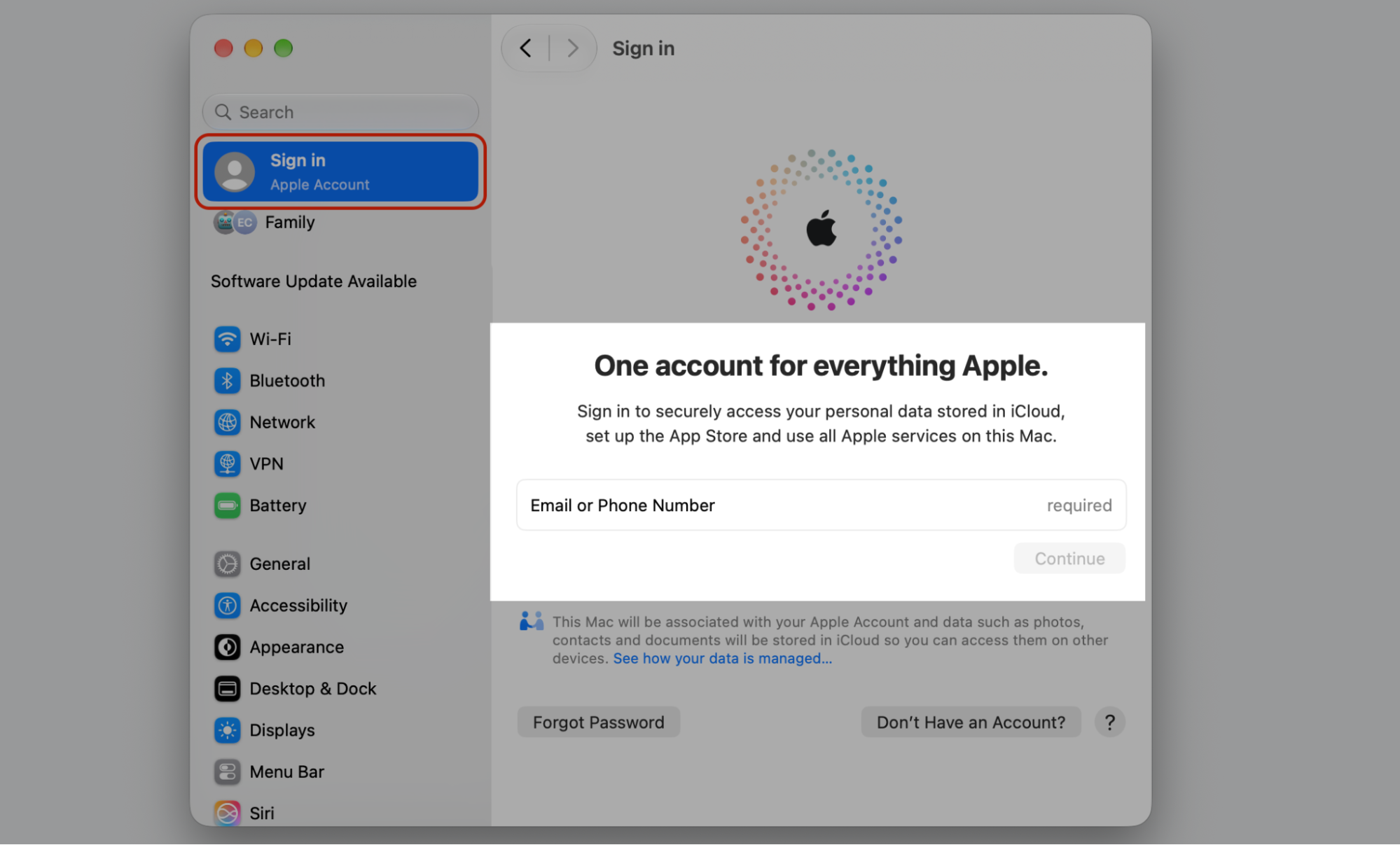Open Battery settings
The height and width of the screenshot is (845, 1400).
click(340, 505)
